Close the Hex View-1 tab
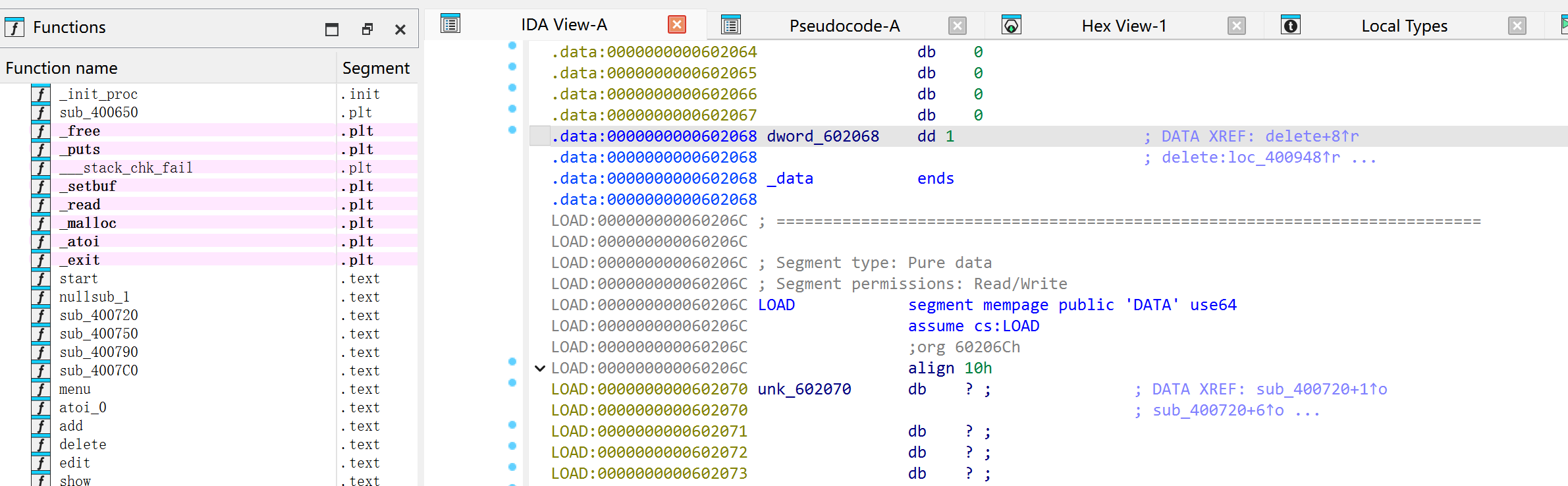Screen dimensions: 1568x486 tap(1237, 26)
